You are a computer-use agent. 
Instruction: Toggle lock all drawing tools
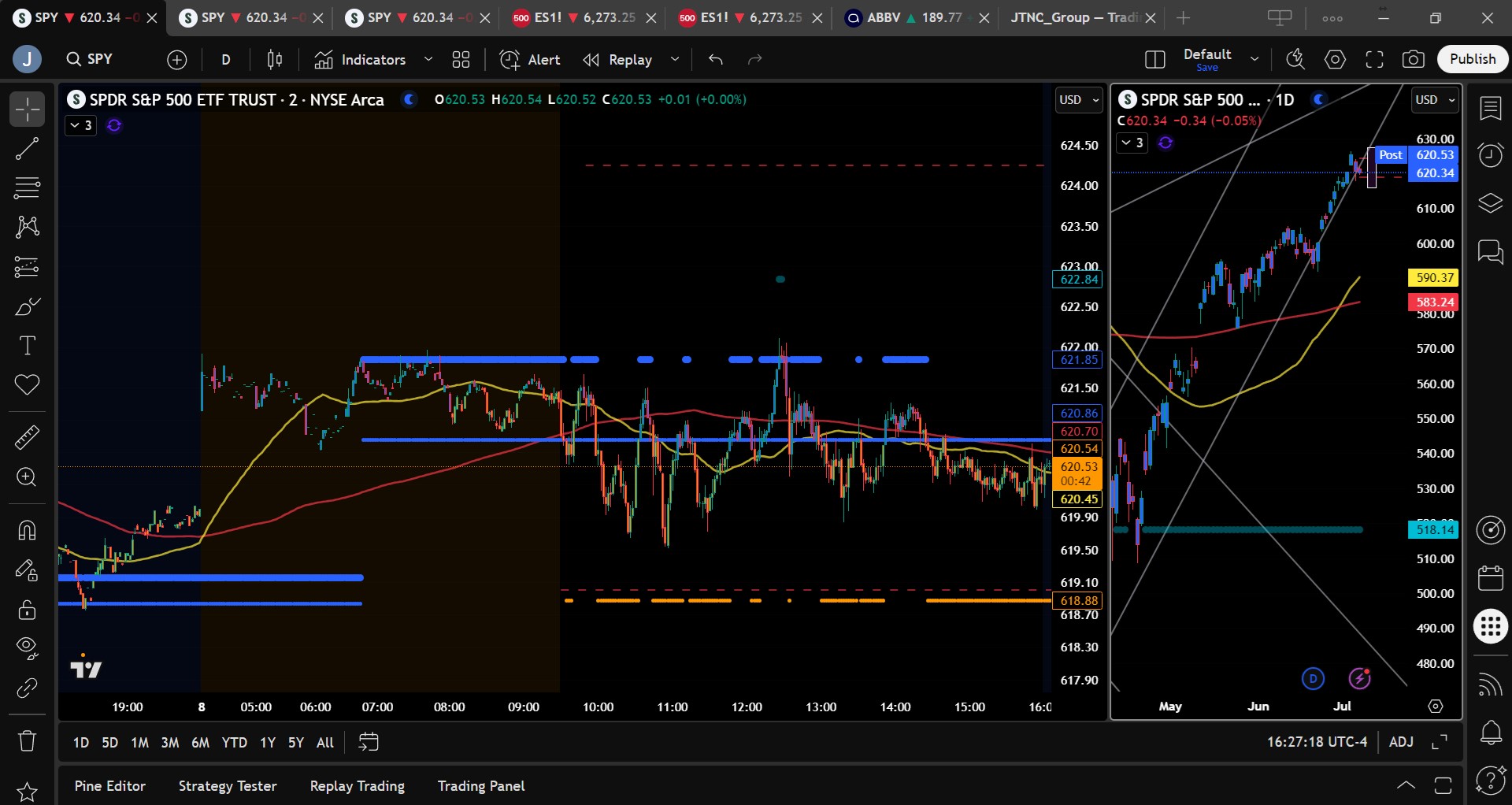(27, 609)
